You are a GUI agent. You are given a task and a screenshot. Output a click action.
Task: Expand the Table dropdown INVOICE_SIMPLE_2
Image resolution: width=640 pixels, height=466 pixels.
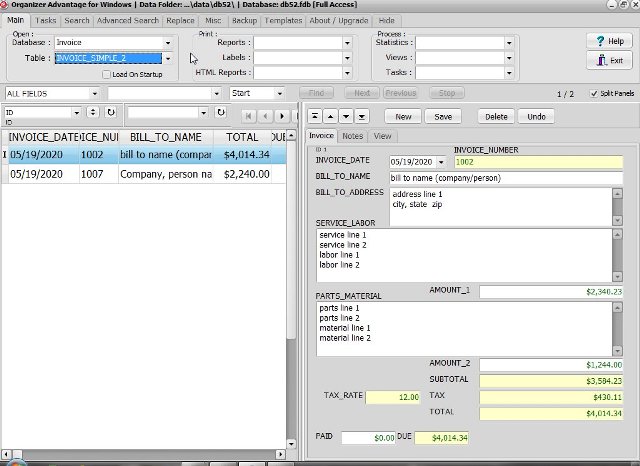click(168, 58)
